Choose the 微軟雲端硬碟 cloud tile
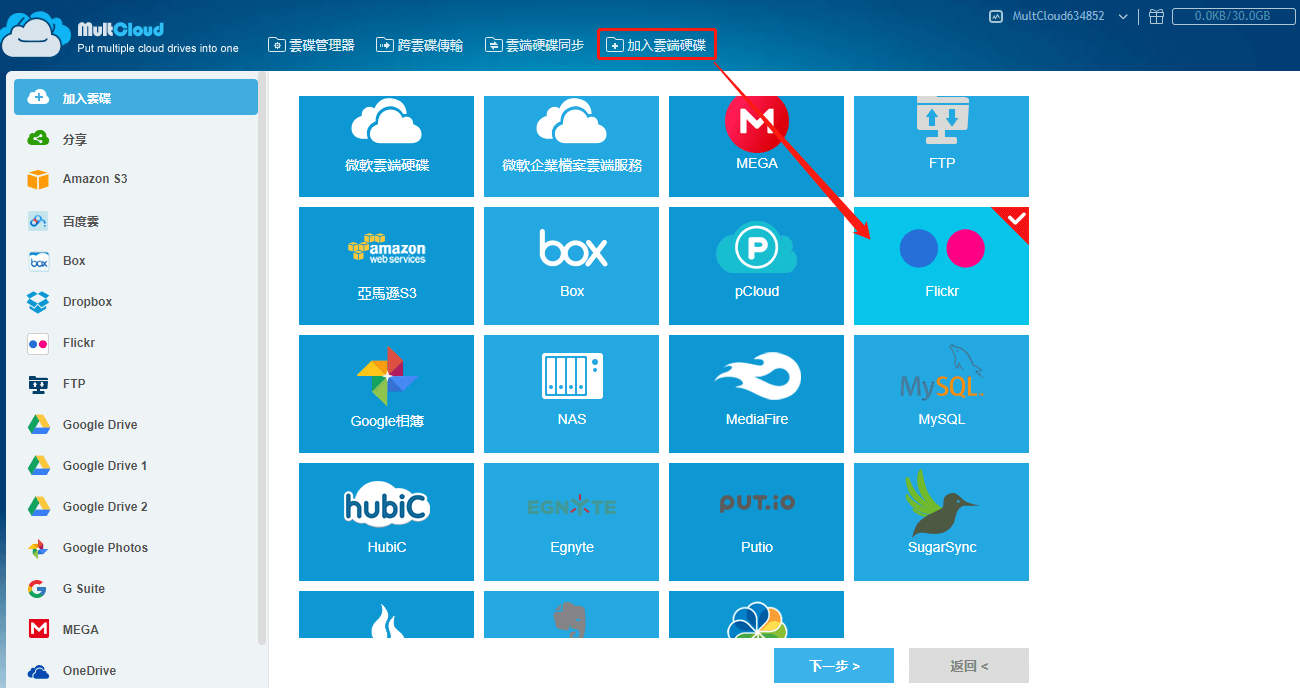 386,146
